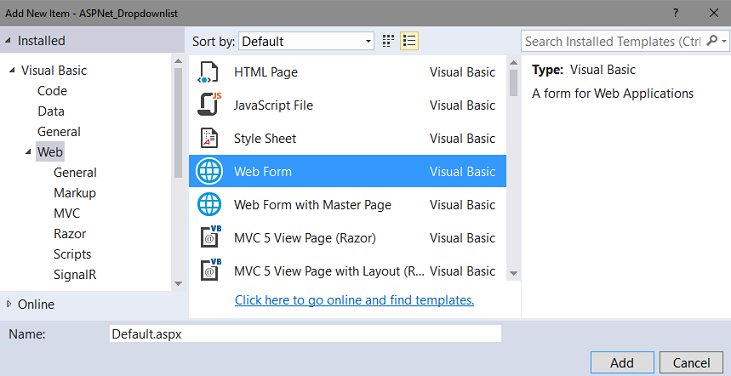The image size is (731, 376).
Task: Click the Add button
Action: [622, 362]
